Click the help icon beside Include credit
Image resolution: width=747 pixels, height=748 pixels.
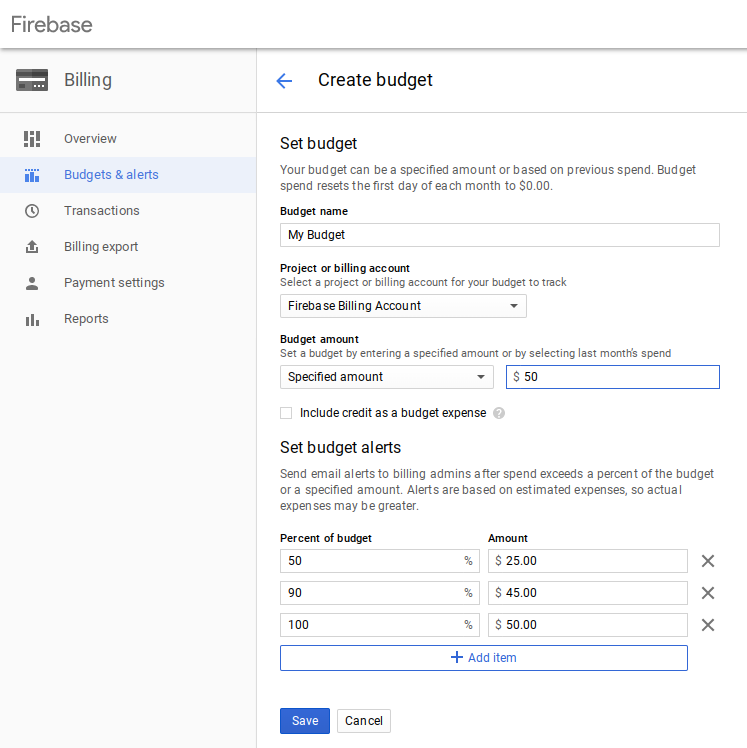pyautogui.click(x=499, y=413)
